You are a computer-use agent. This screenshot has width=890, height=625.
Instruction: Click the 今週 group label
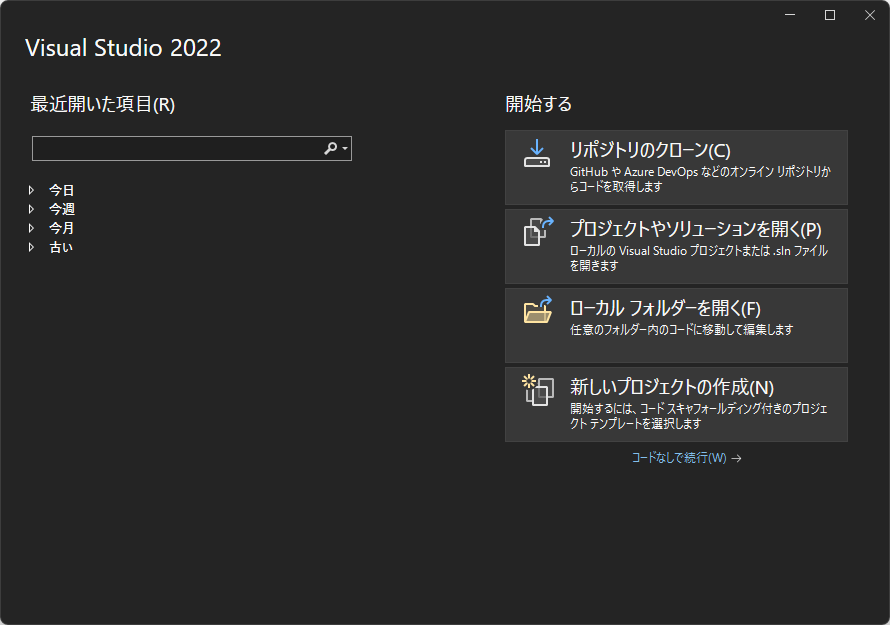coord(61,209)
